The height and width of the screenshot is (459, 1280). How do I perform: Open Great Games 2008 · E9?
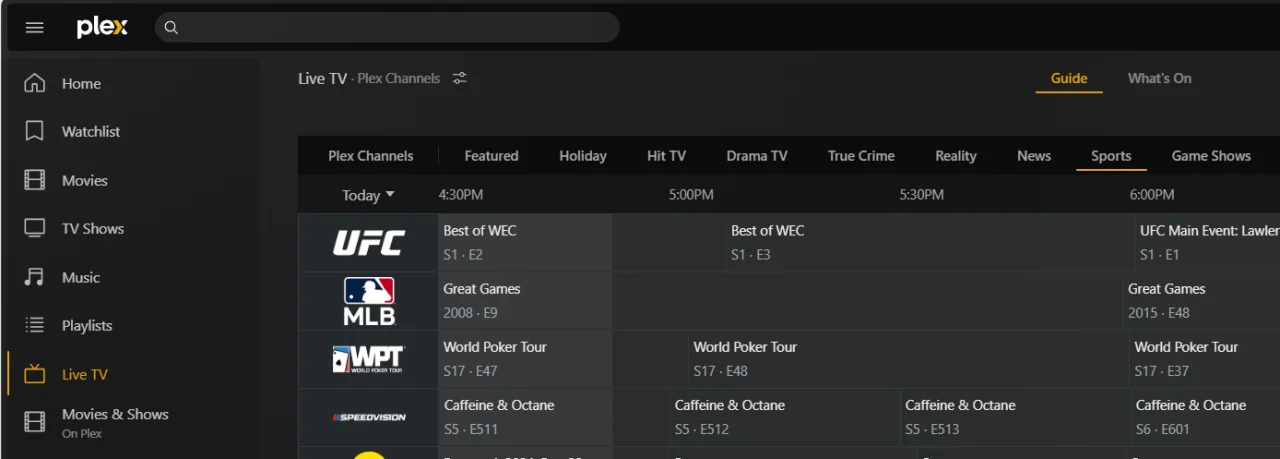(x=780, y=301)
